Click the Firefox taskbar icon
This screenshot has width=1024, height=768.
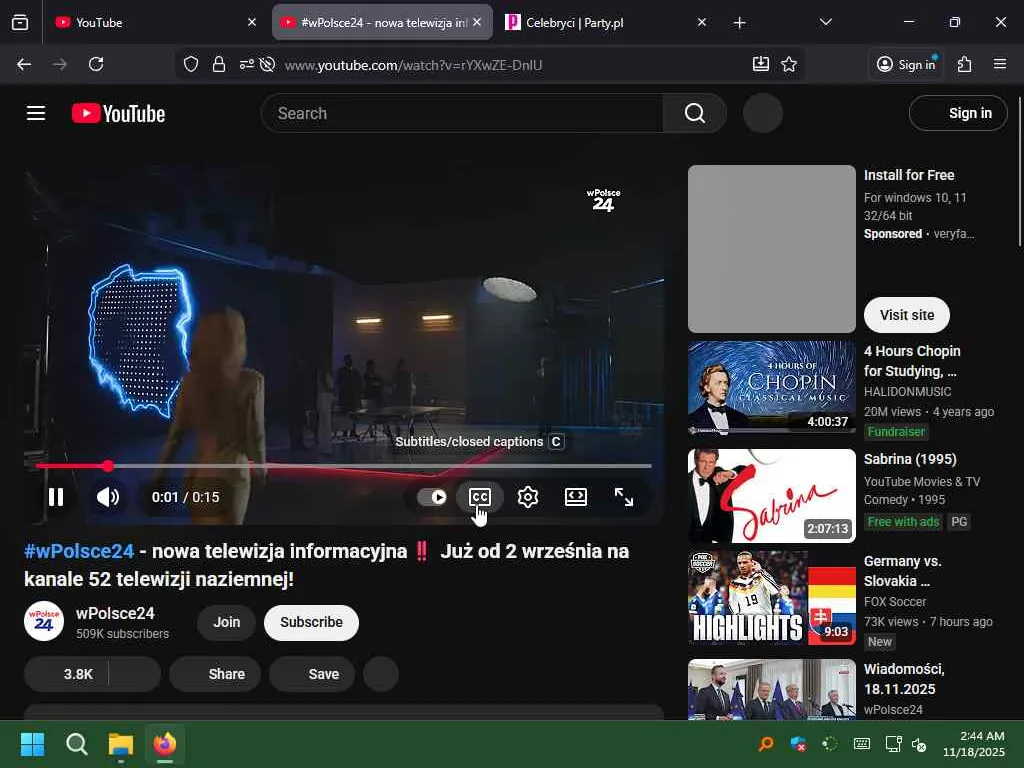coord(165,744)
